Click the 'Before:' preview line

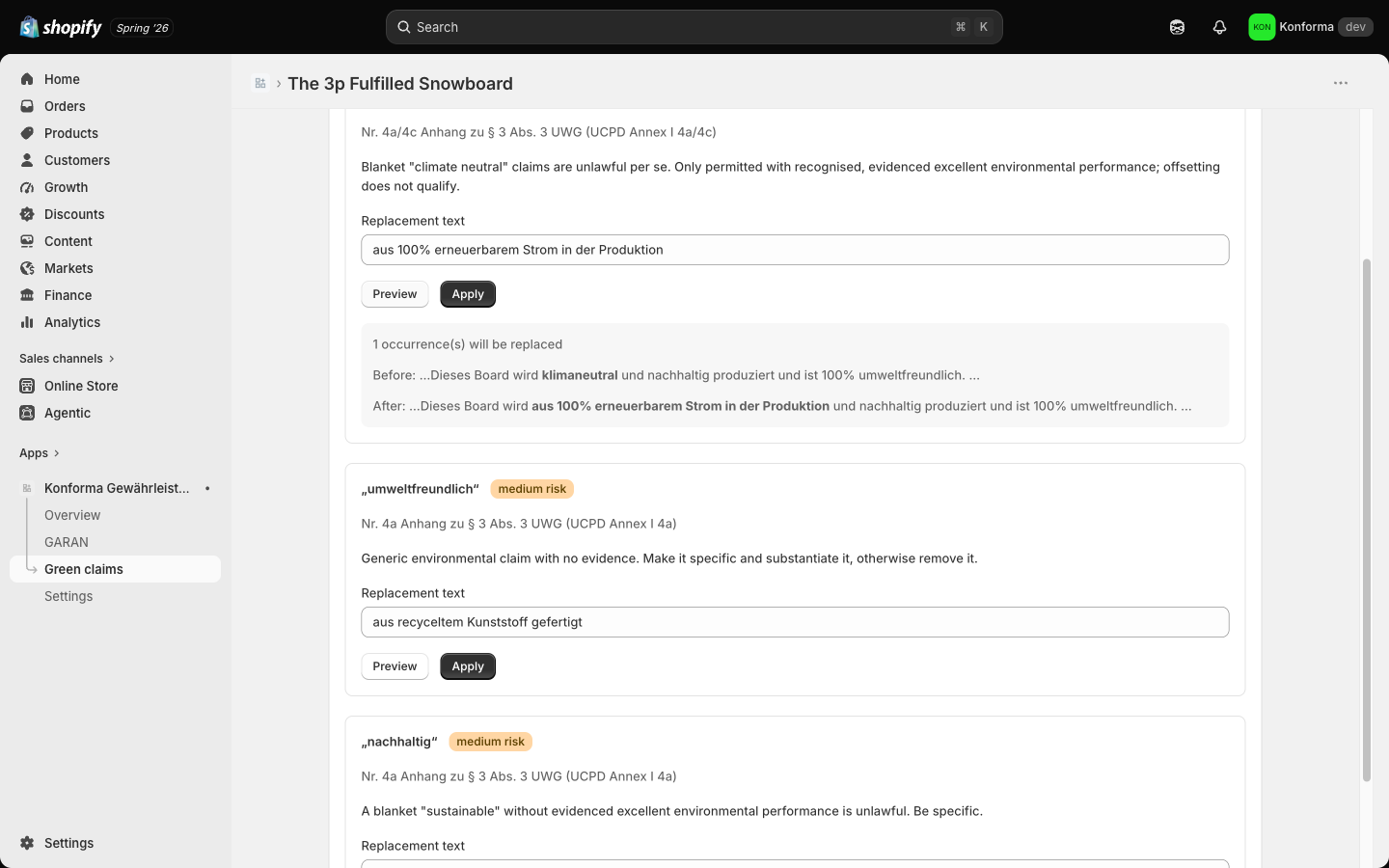click(x=676, y=375)
